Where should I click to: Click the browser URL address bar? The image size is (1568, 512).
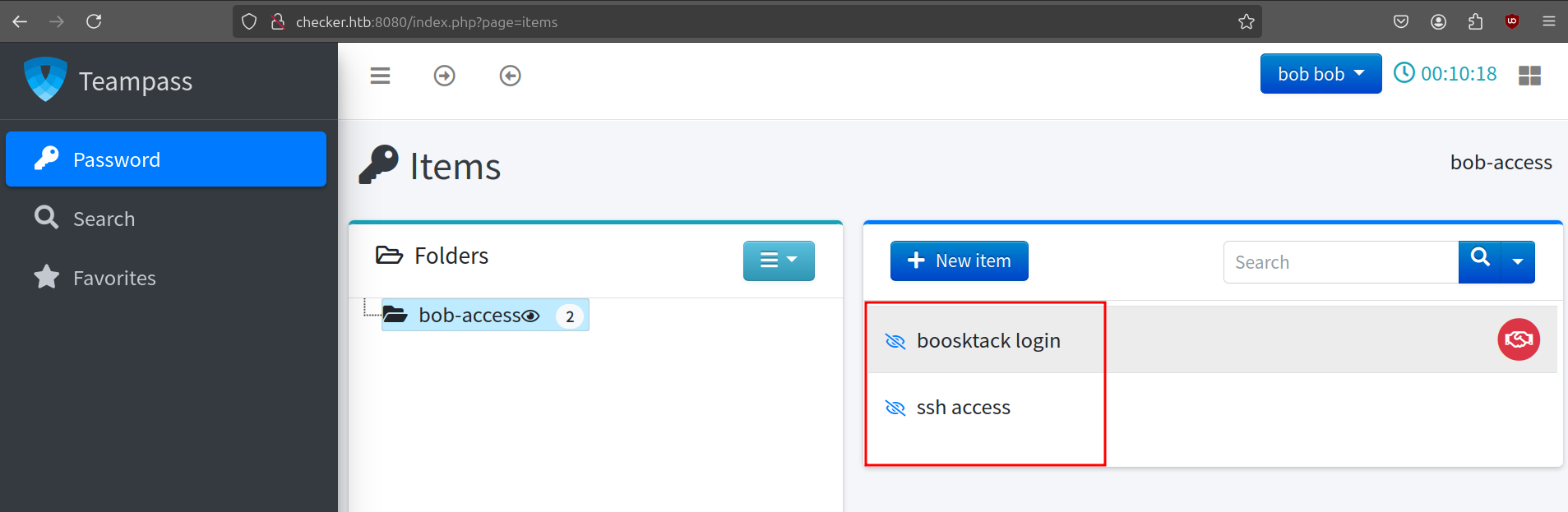747,22
